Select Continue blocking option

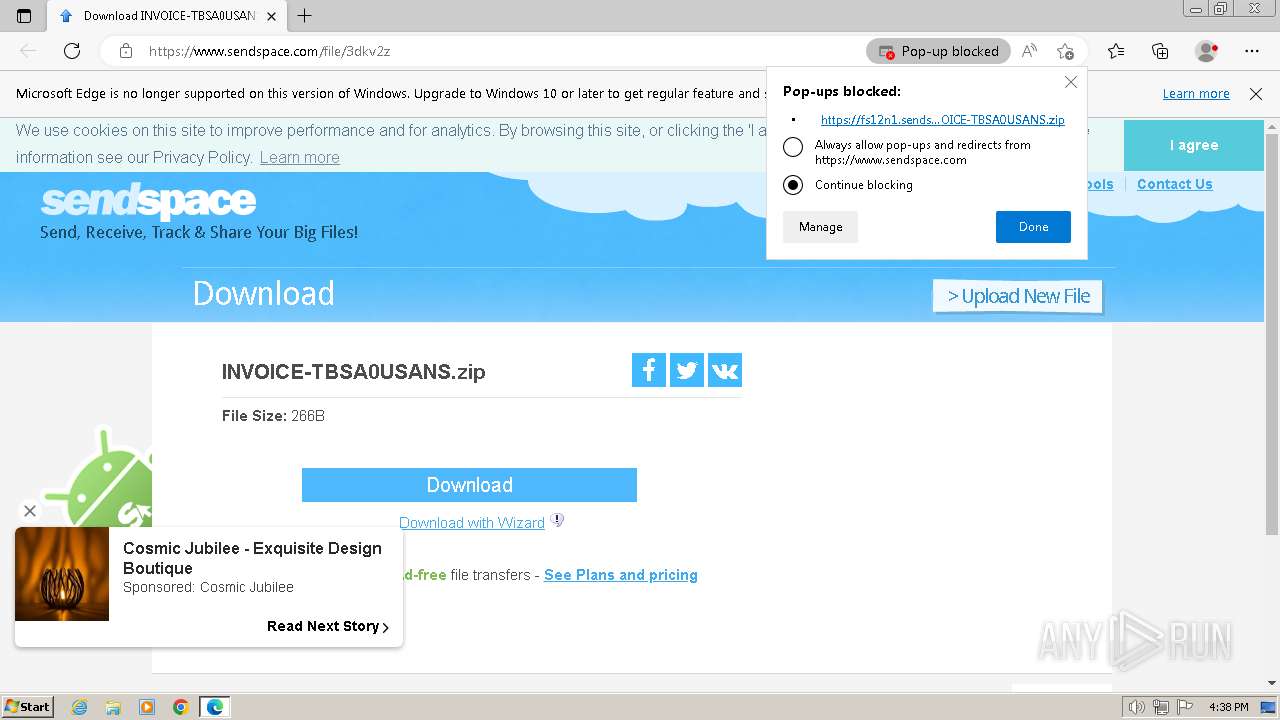click(793, 185)
